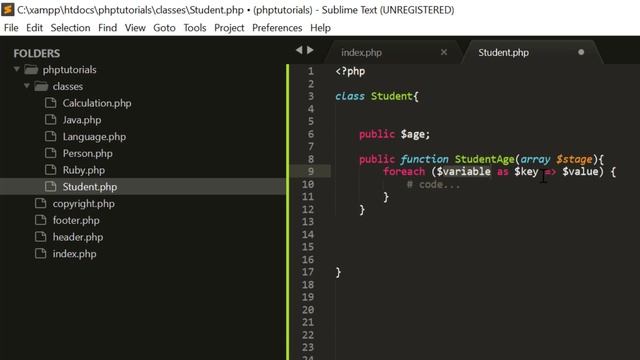
Task: Open the File menu
Action: click(x=11, y=28)
